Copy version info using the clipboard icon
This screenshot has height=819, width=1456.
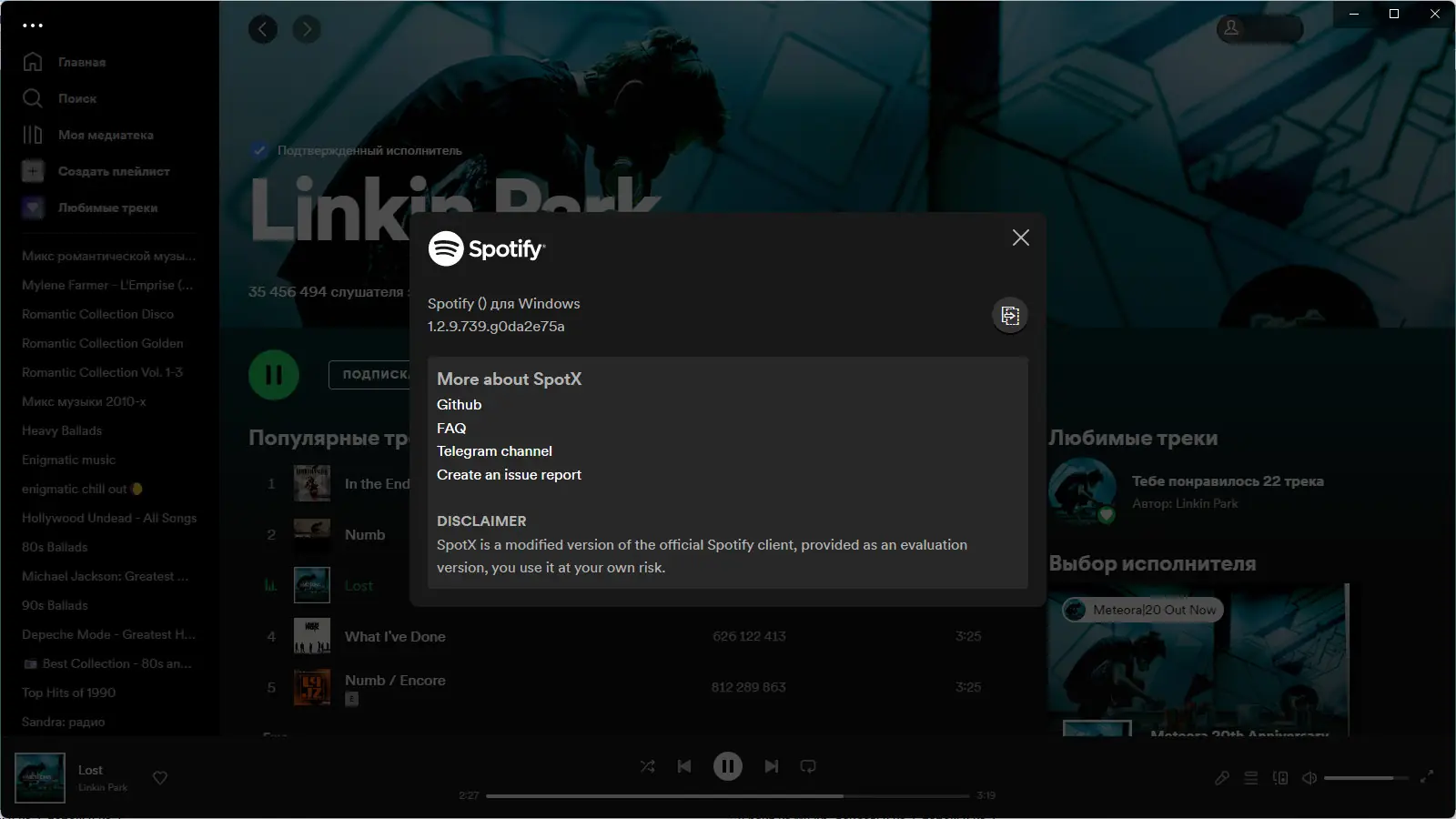[x=1010, y=316]
